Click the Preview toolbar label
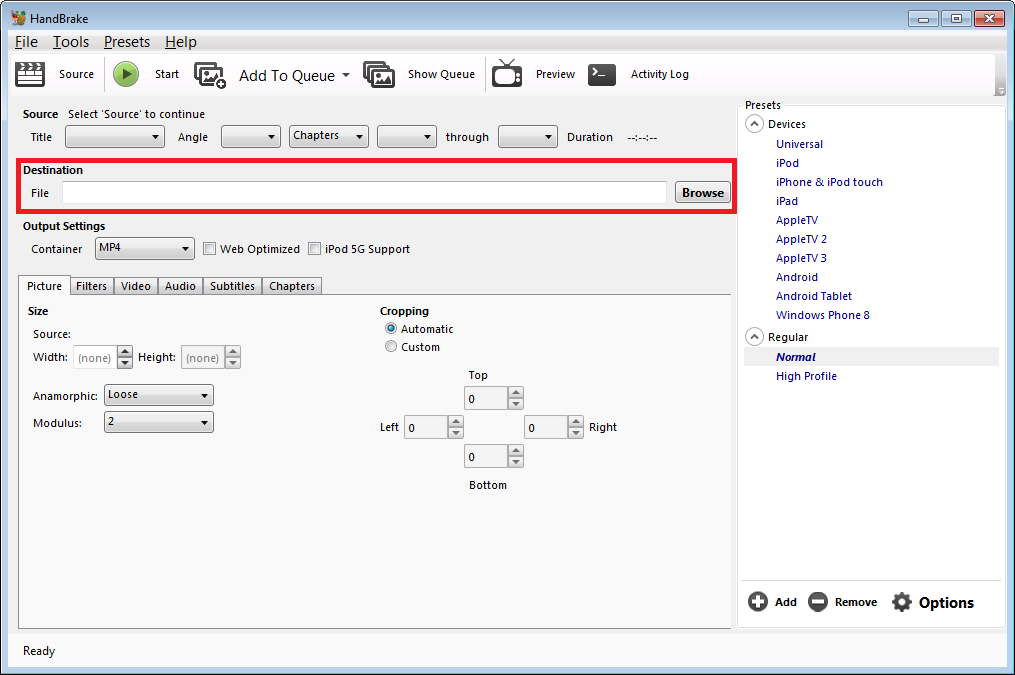The image size is (1015, 675). (555, 74)
